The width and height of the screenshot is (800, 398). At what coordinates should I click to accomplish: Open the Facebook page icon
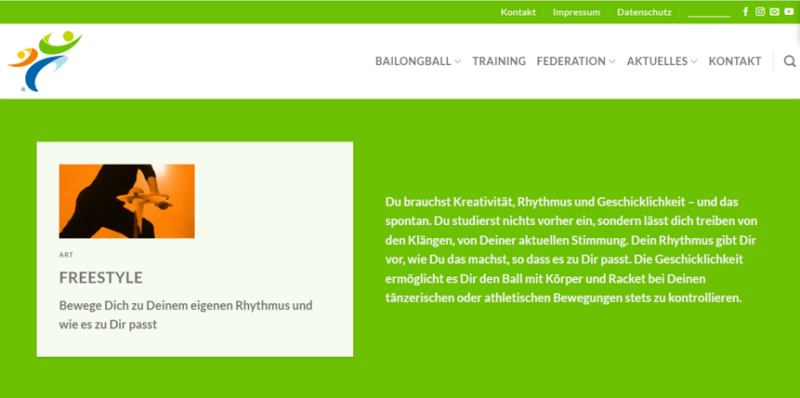click(x=745, y=12)
